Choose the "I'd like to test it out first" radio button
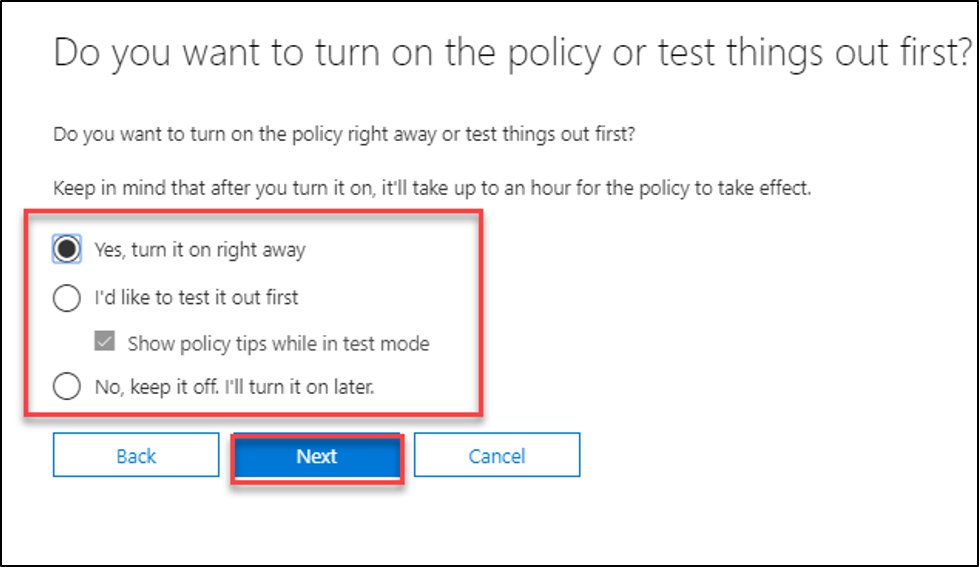 tap(67, 297)
